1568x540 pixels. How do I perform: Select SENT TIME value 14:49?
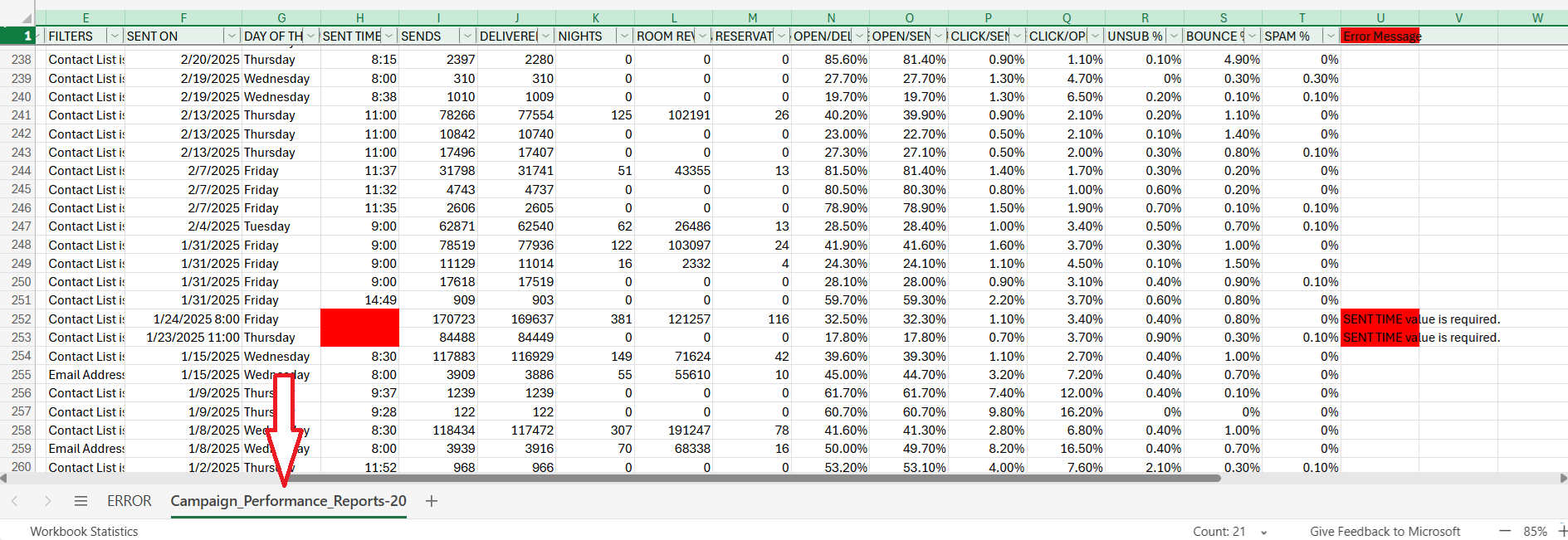(359, 299)
